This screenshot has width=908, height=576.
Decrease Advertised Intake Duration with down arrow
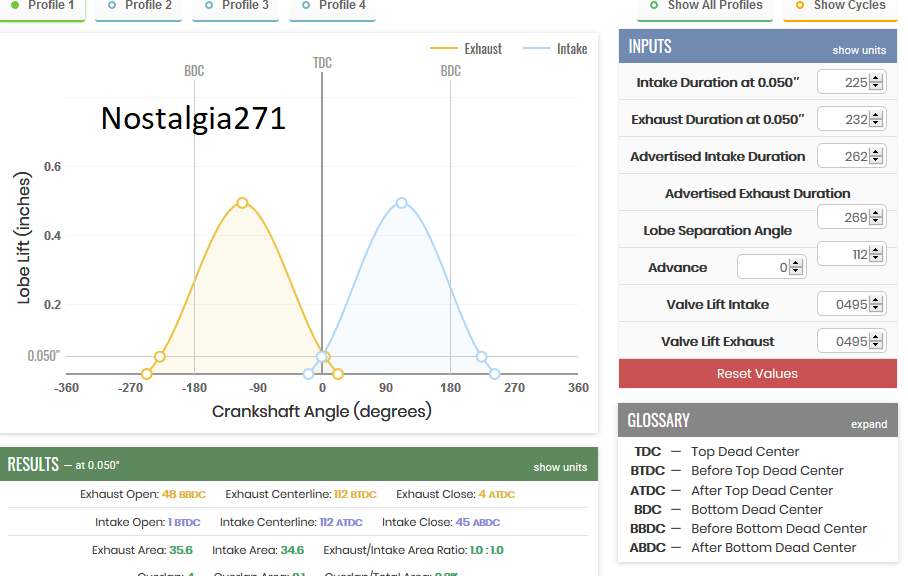pyautogui.click(x=876, y=160)
